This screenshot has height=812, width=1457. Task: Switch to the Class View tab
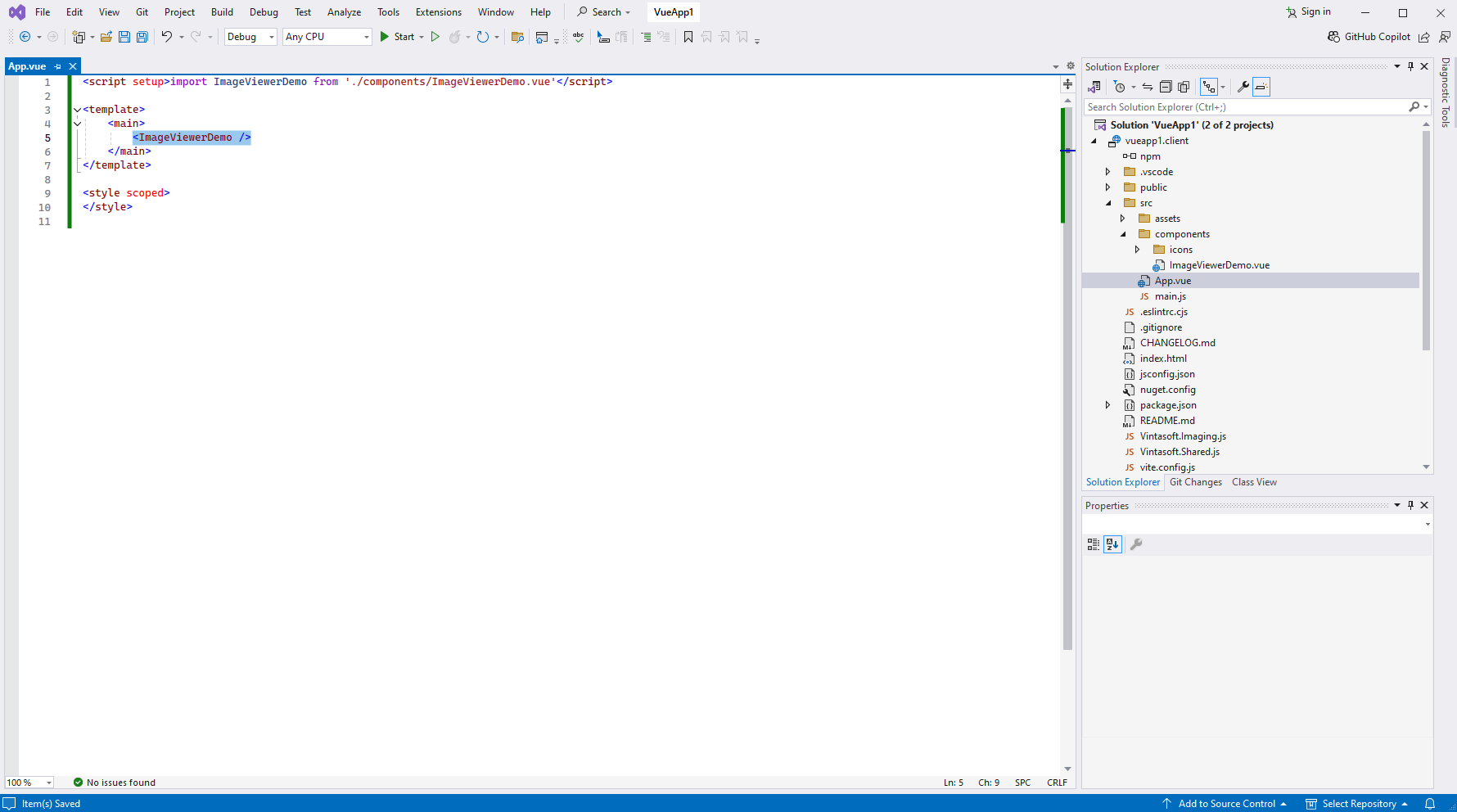(x=1254, y=482)
